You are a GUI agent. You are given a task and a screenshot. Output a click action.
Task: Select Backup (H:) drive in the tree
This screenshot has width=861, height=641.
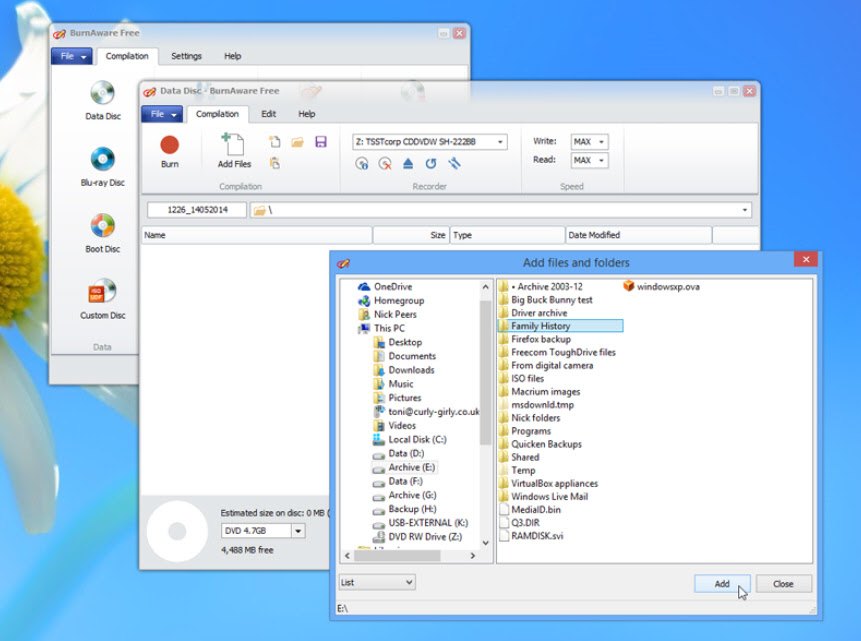(x=405, y=509)
